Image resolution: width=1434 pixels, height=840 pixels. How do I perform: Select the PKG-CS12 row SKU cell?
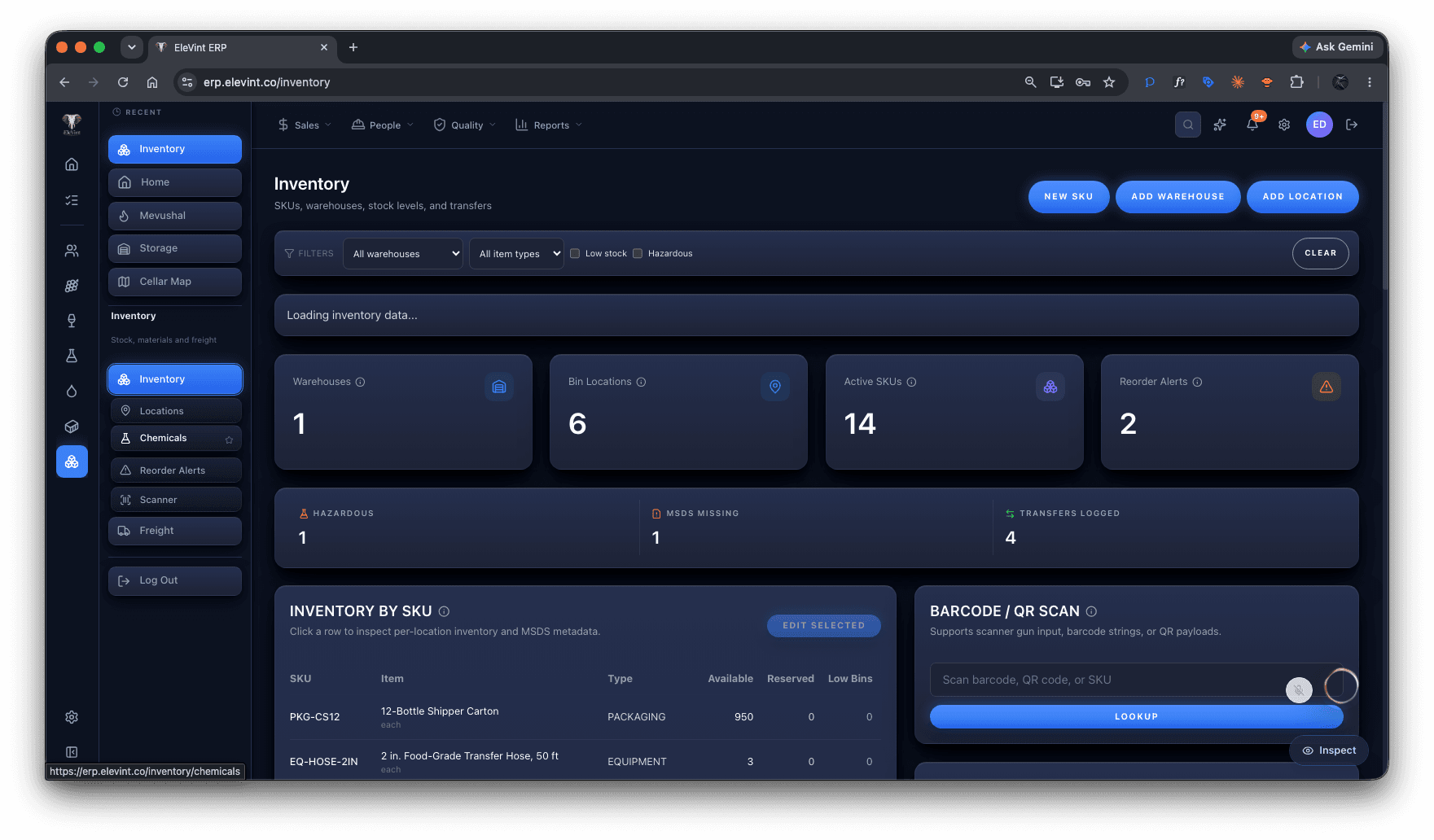tap(314, 717)
